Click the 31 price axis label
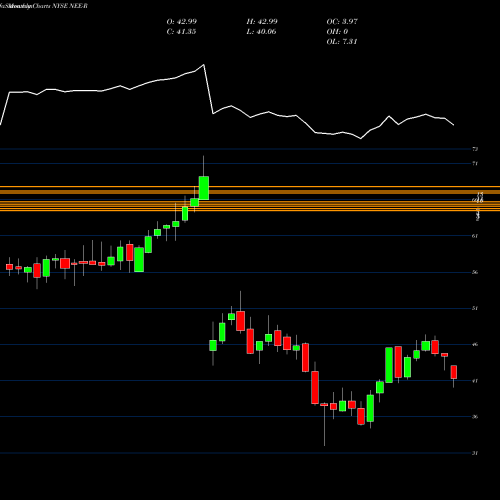The height and width of the screenshot is (500, 500). tap(475, 453)
